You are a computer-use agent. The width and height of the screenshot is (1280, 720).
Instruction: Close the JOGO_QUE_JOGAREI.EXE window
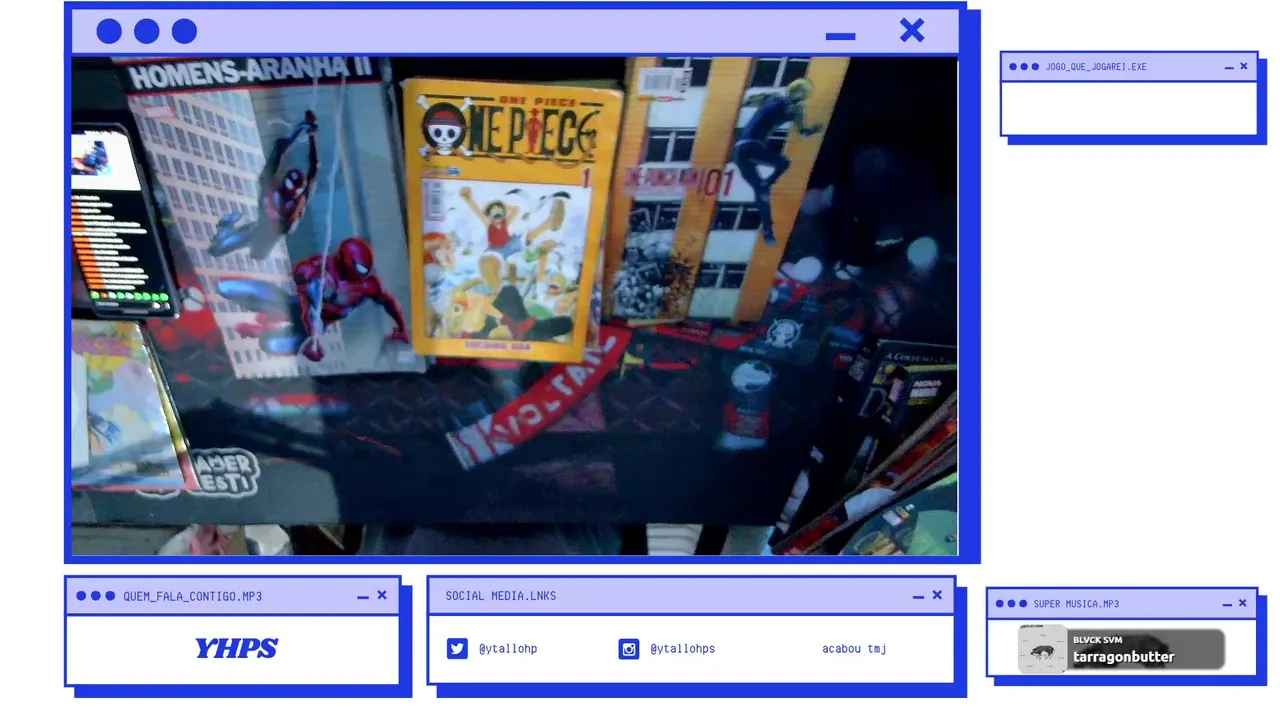pyautogui.click(x=1244, y=66)
